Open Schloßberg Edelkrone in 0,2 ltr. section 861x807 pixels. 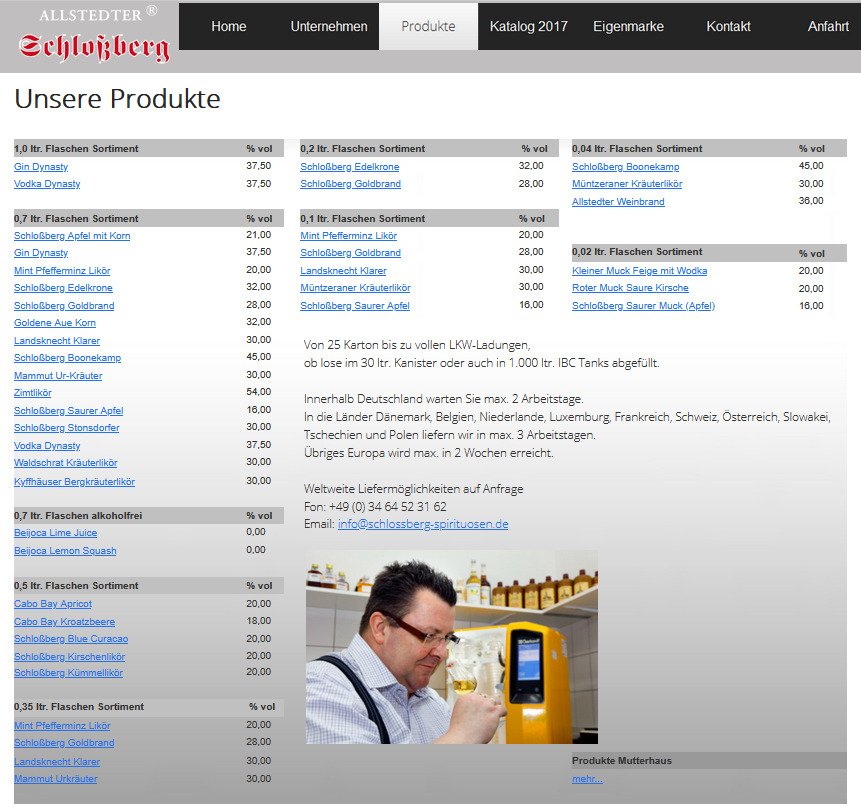pyautogui.click(x=350, y=167)
